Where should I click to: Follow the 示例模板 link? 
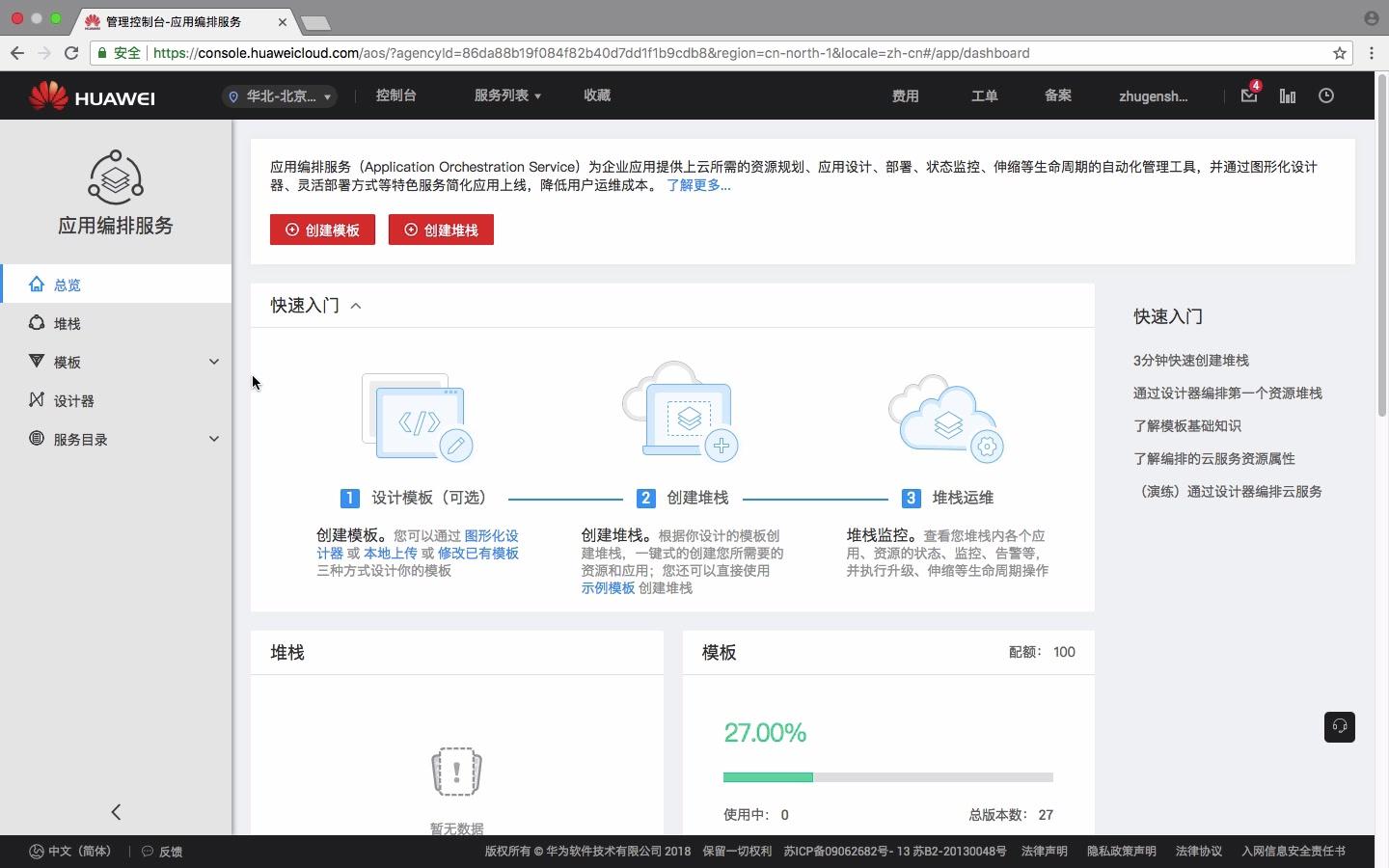tap(608, 587)
